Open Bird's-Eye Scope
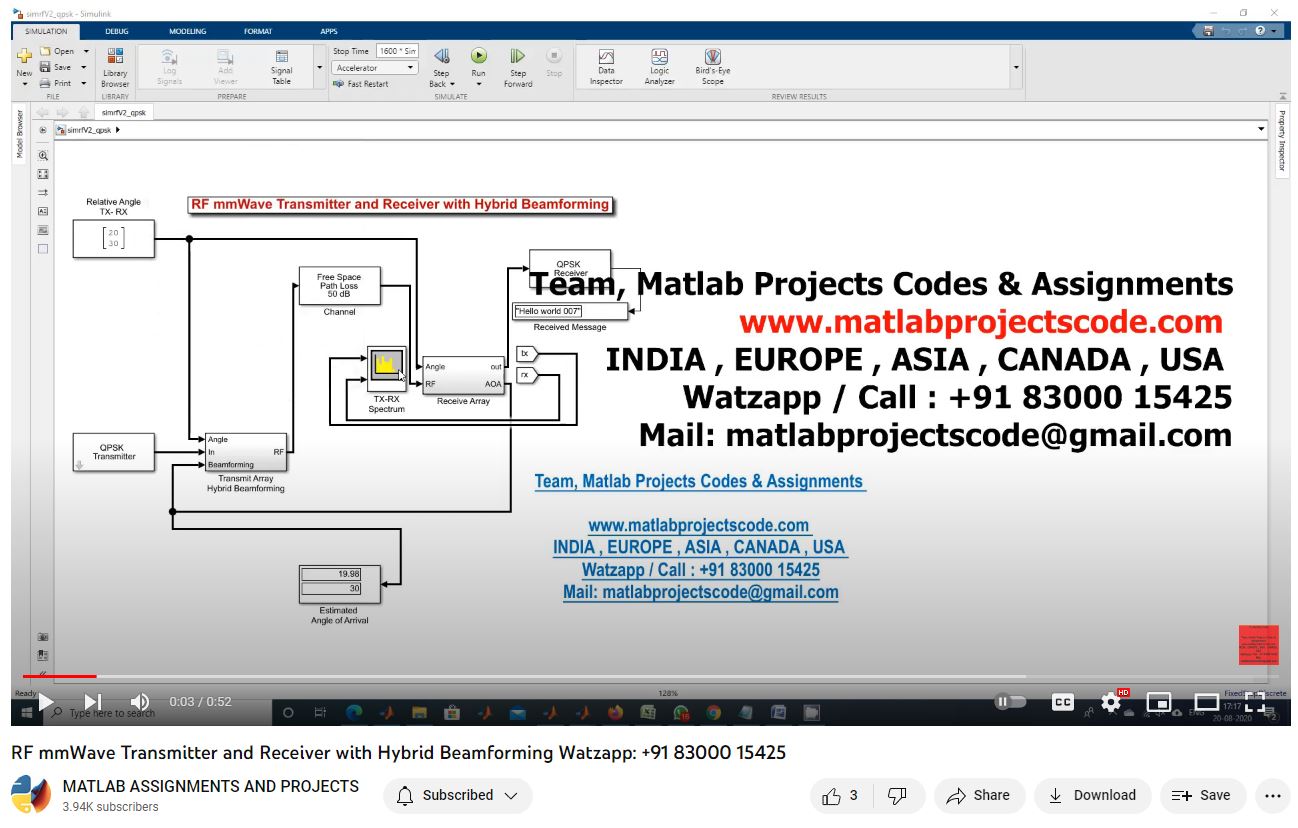 tap(712, 58)
